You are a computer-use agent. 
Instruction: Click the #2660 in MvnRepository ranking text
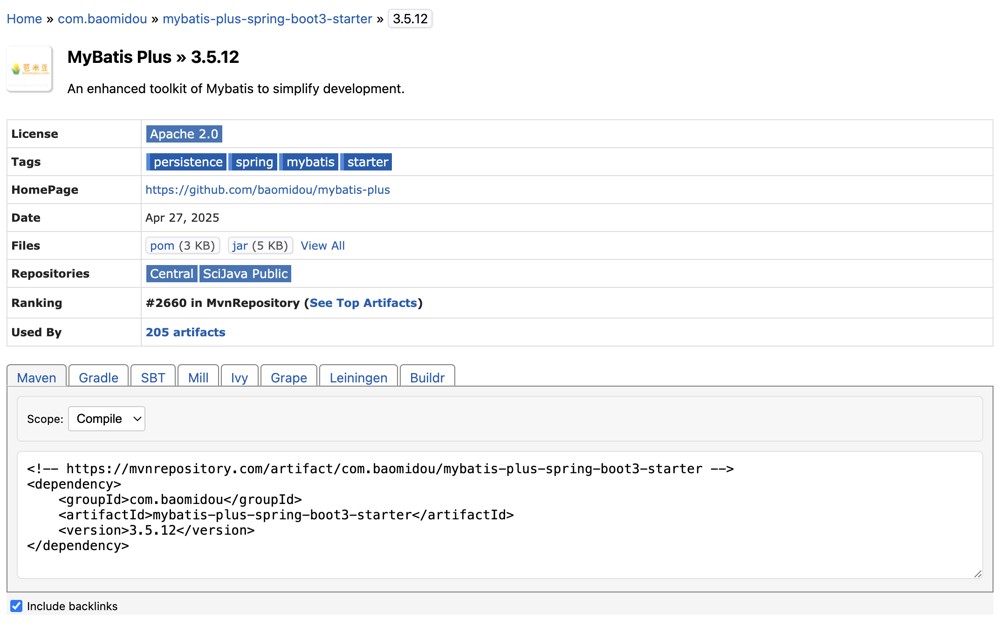[x=223, y=303]
